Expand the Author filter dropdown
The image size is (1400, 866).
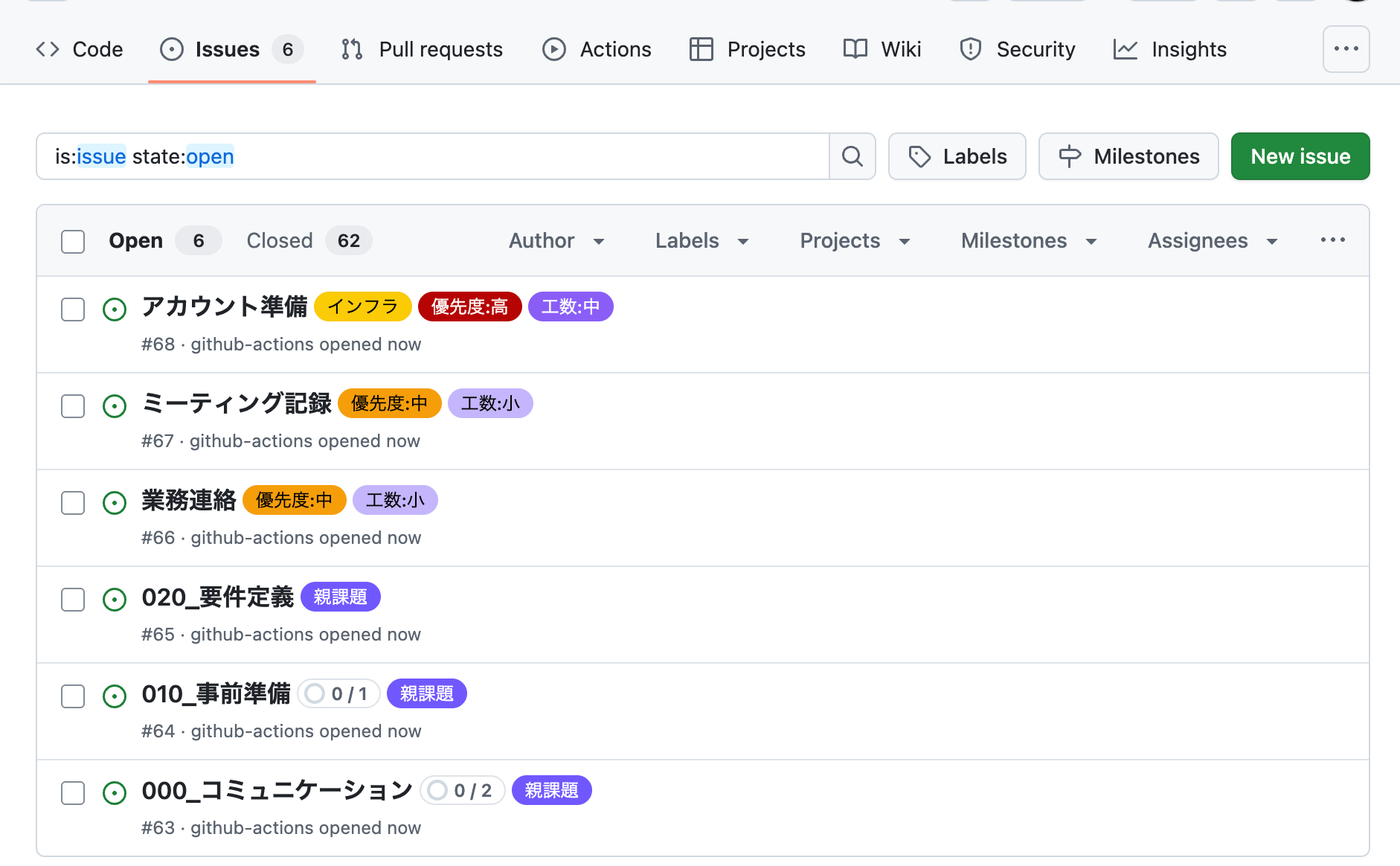coord(556,241)
